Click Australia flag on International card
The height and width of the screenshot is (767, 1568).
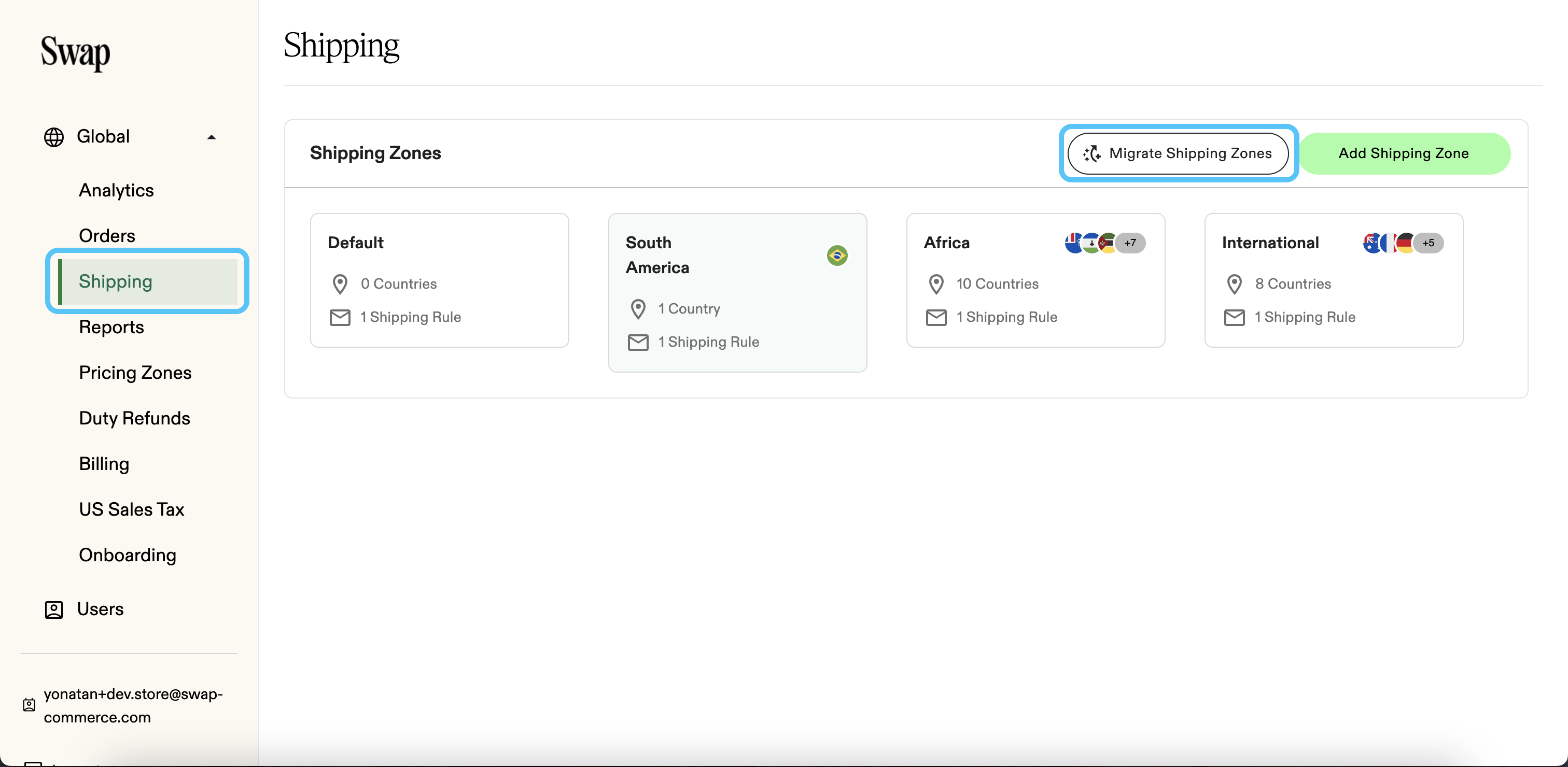[1371, 243]
